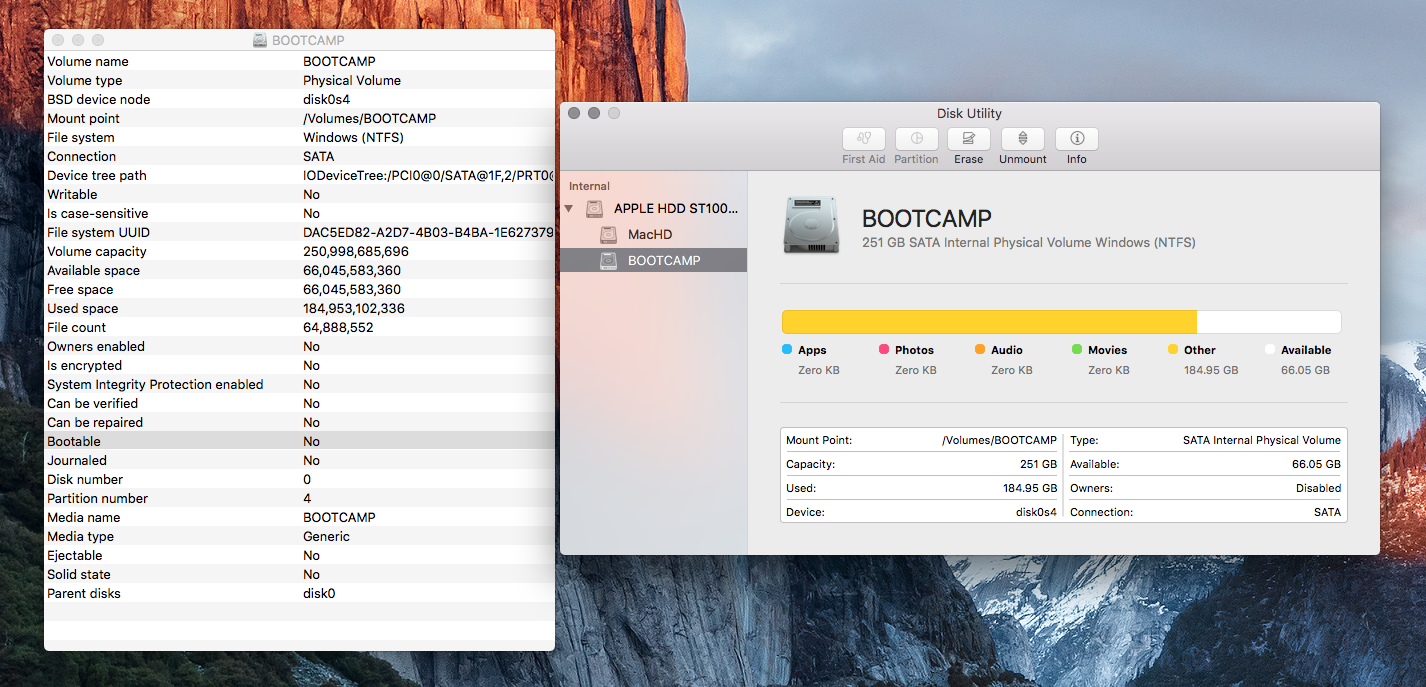Click '251 GB SATA Internal Physical Volume' subtitle
This screenshot has height=687, width=1426.
[x=1029, y=243]
